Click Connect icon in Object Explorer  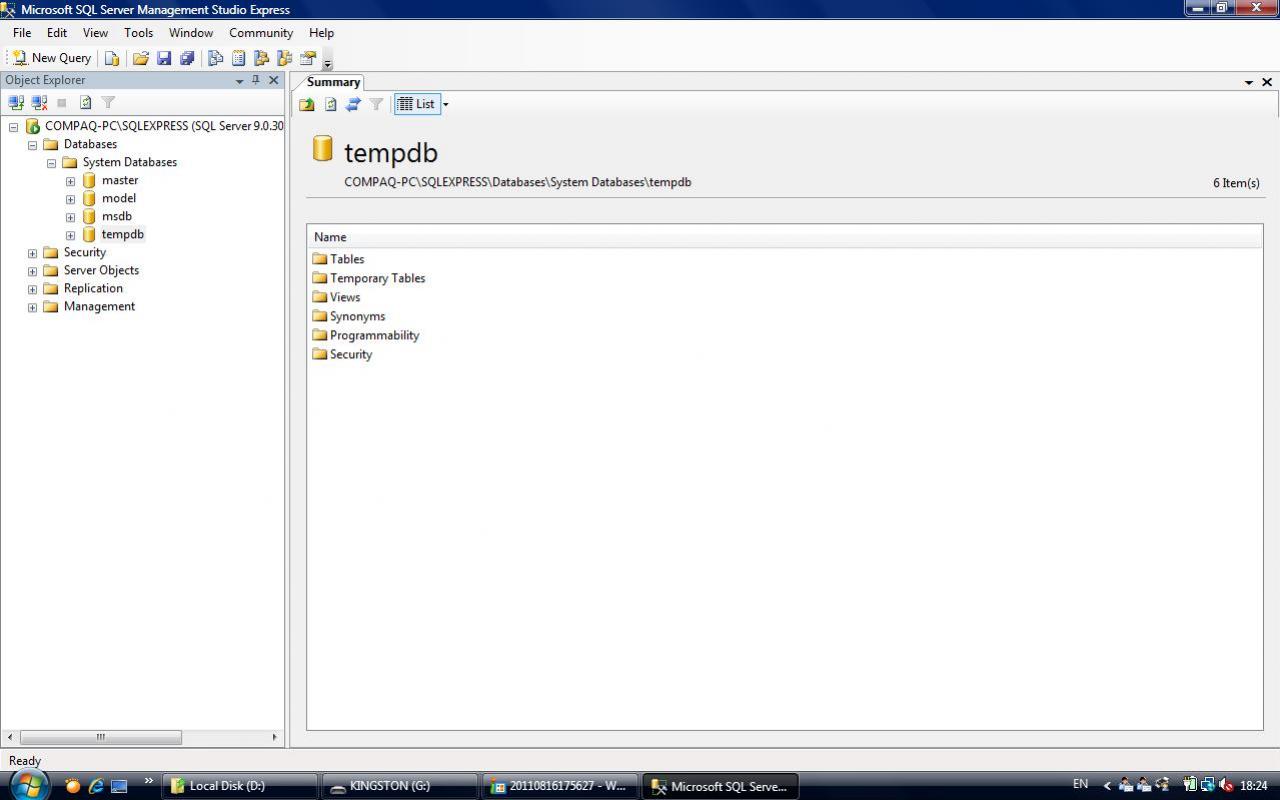click(x=16, y=102)
